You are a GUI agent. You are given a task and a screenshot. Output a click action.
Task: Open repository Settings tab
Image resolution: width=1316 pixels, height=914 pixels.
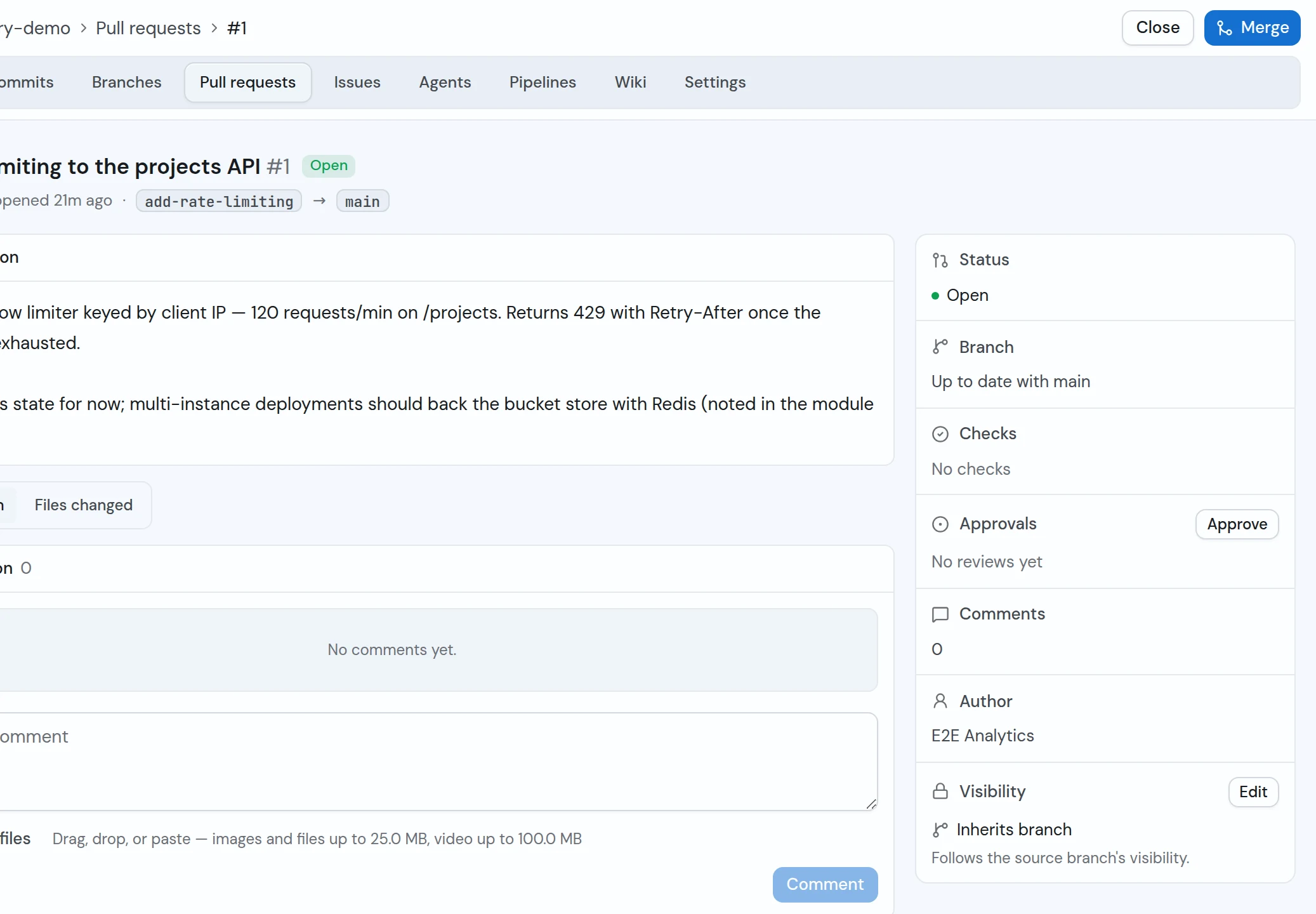click(715, 83)
